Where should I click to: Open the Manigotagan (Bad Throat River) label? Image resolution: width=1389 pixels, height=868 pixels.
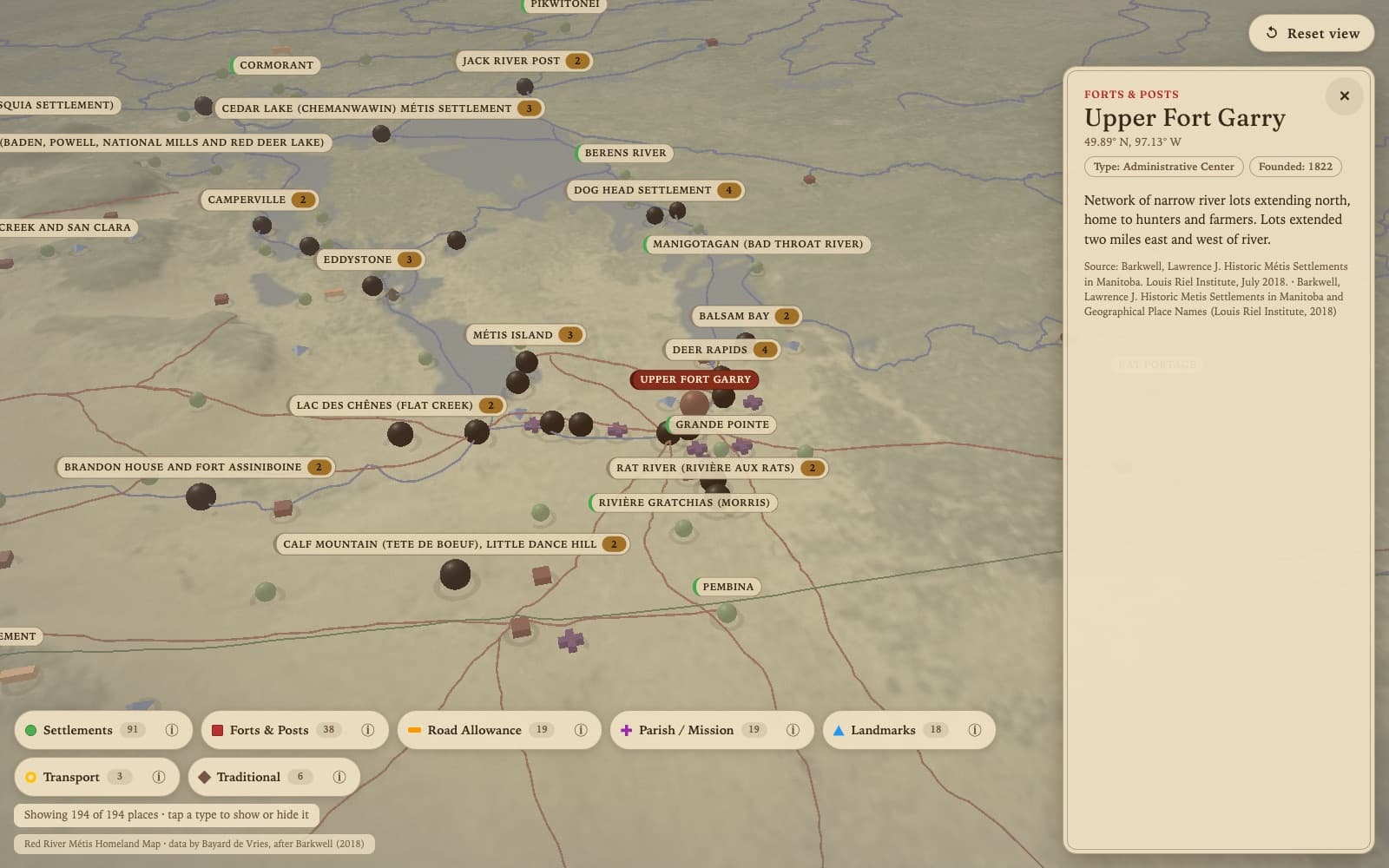click(757, 244)
